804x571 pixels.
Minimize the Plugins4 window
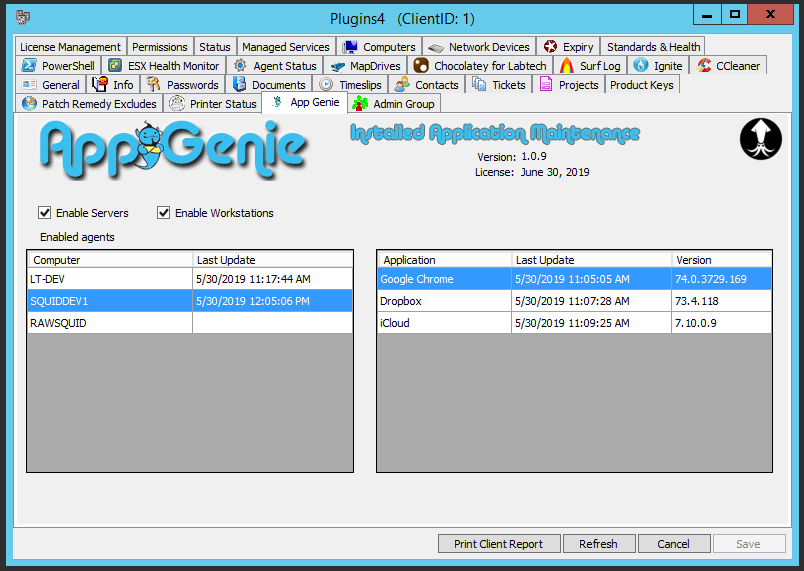tap(707, 14)
